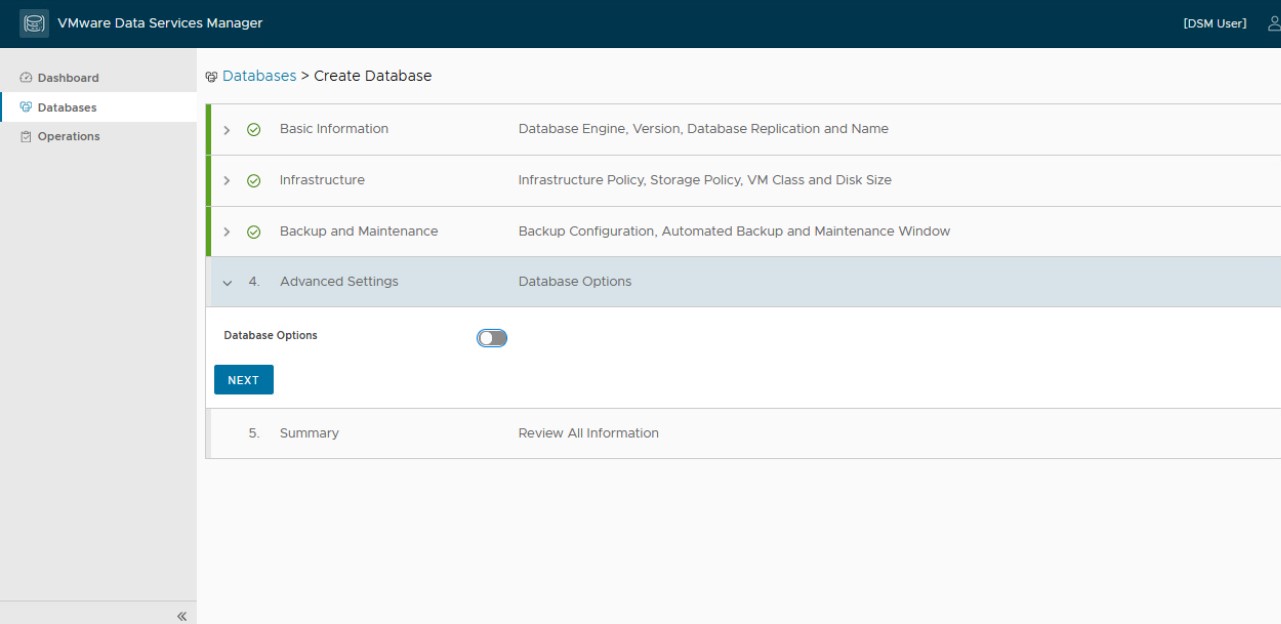Expand the Infrastructure step chevron
1281x624 pixels.
click(x=227, y=181)
